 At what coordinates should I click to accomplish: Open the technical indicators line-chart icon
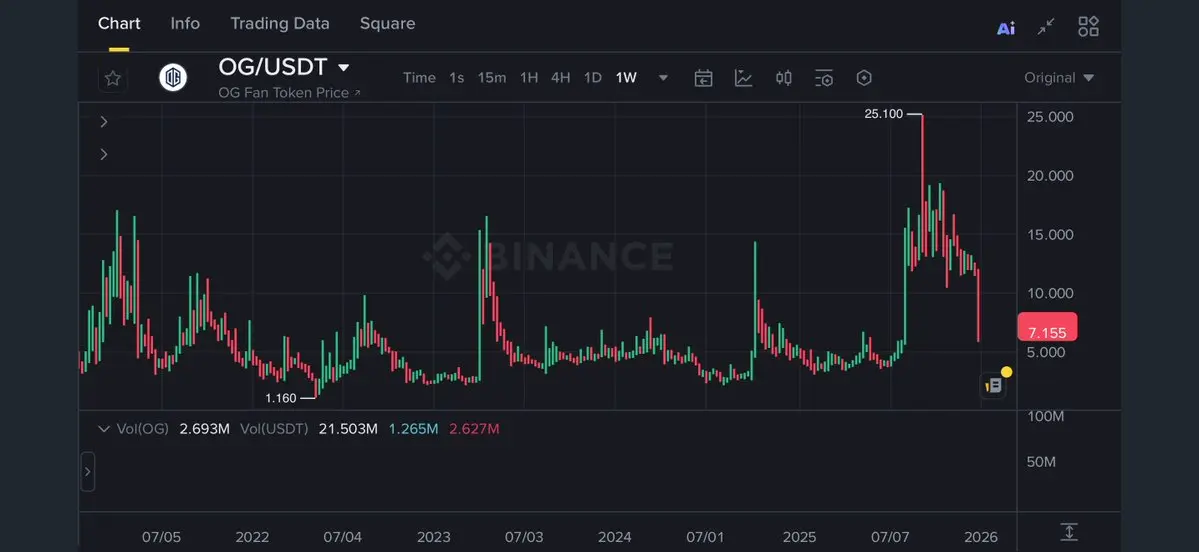point(743,78)
